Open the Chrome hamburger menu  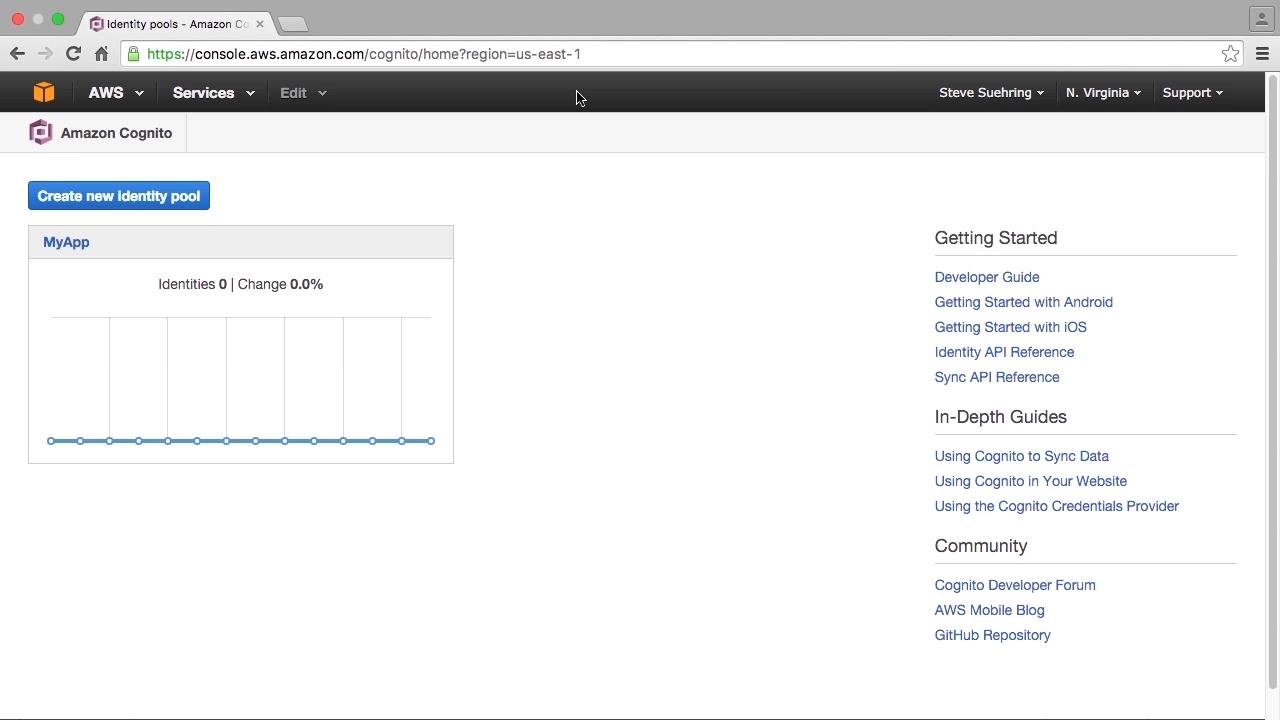click(x=1262, y=54)
